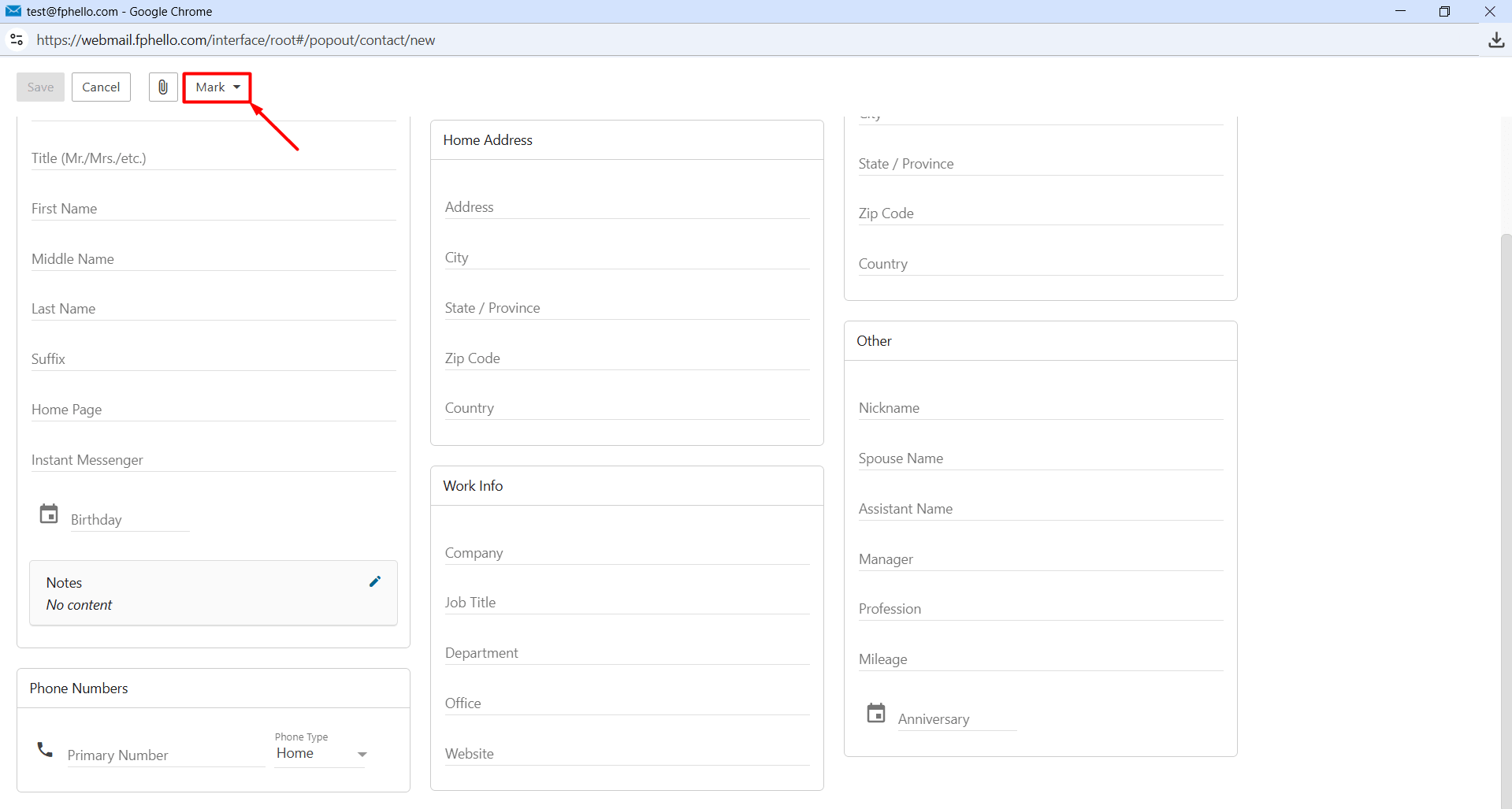Click the Title (Mr./Mrs./etc.) field

click(214, 158)
